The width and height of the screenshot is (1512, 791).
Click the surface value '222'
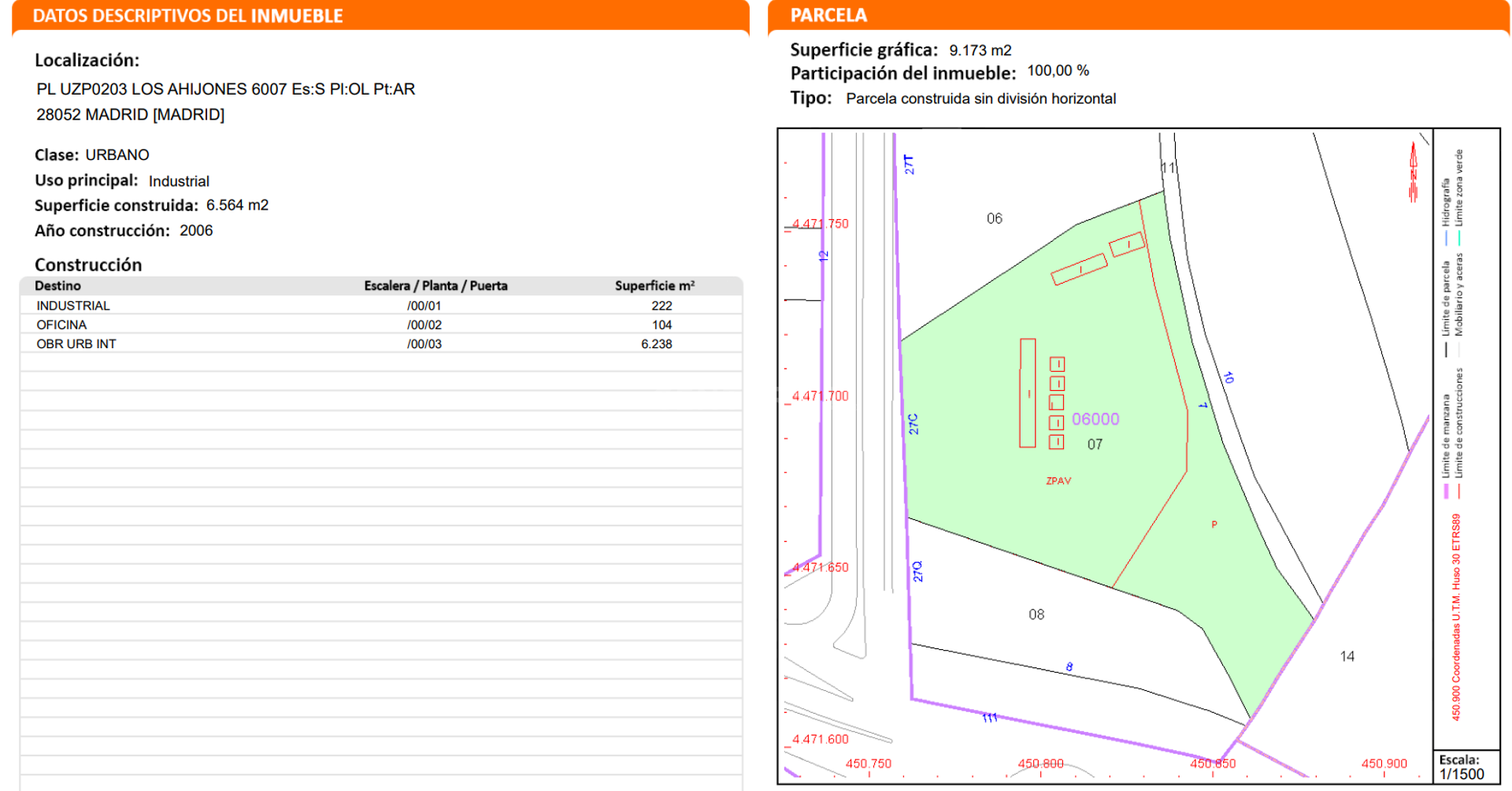(661, 306)
